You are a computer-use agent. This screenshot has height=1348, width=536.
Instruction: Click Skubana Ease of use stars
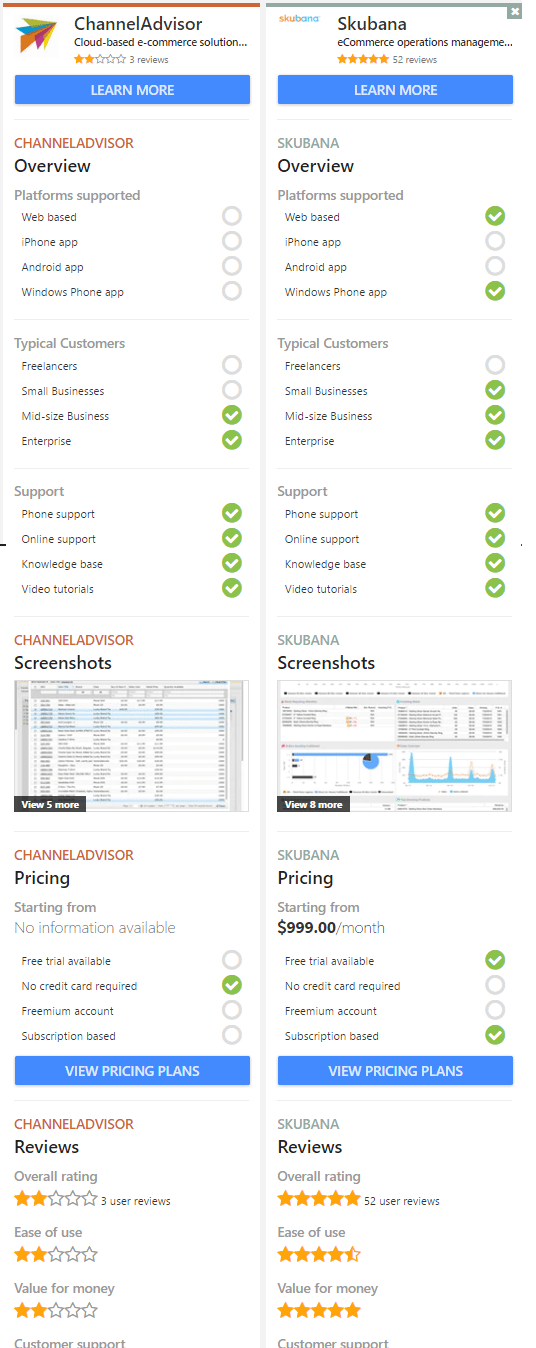tap(319, 1254)
